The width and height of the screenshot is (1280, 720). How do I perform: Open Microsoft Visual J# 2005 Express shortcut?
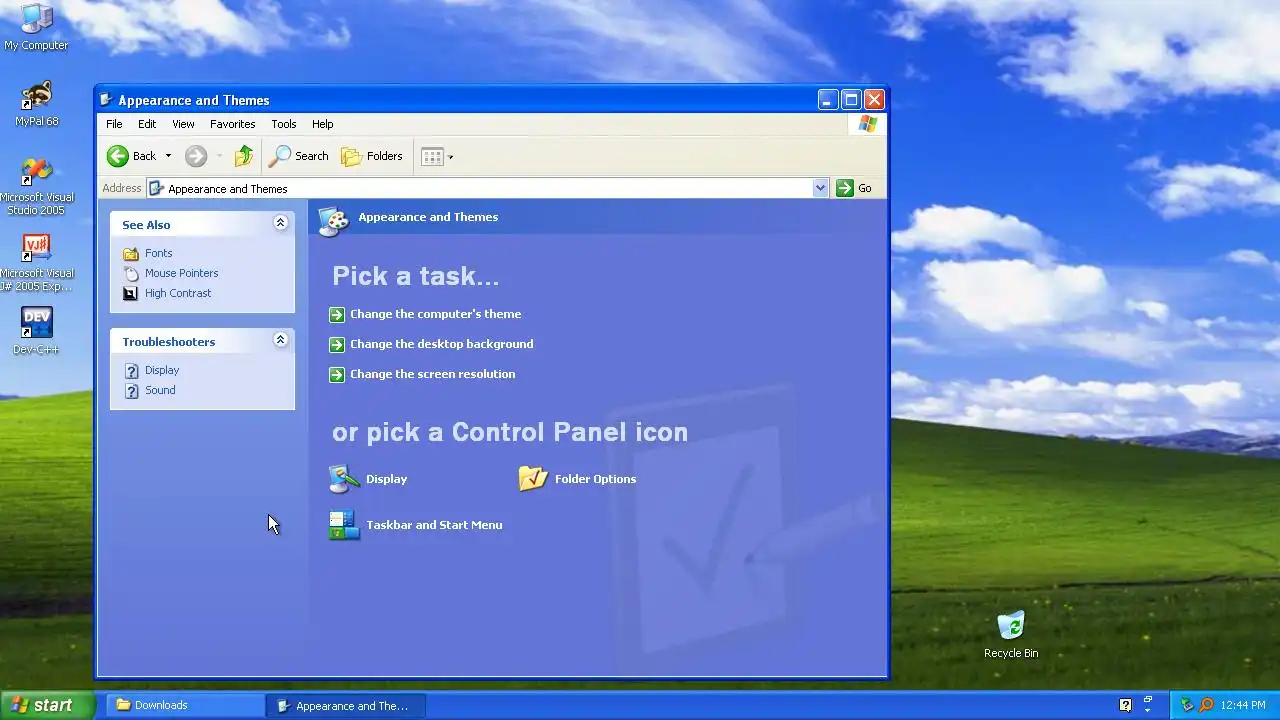[37, 262]
